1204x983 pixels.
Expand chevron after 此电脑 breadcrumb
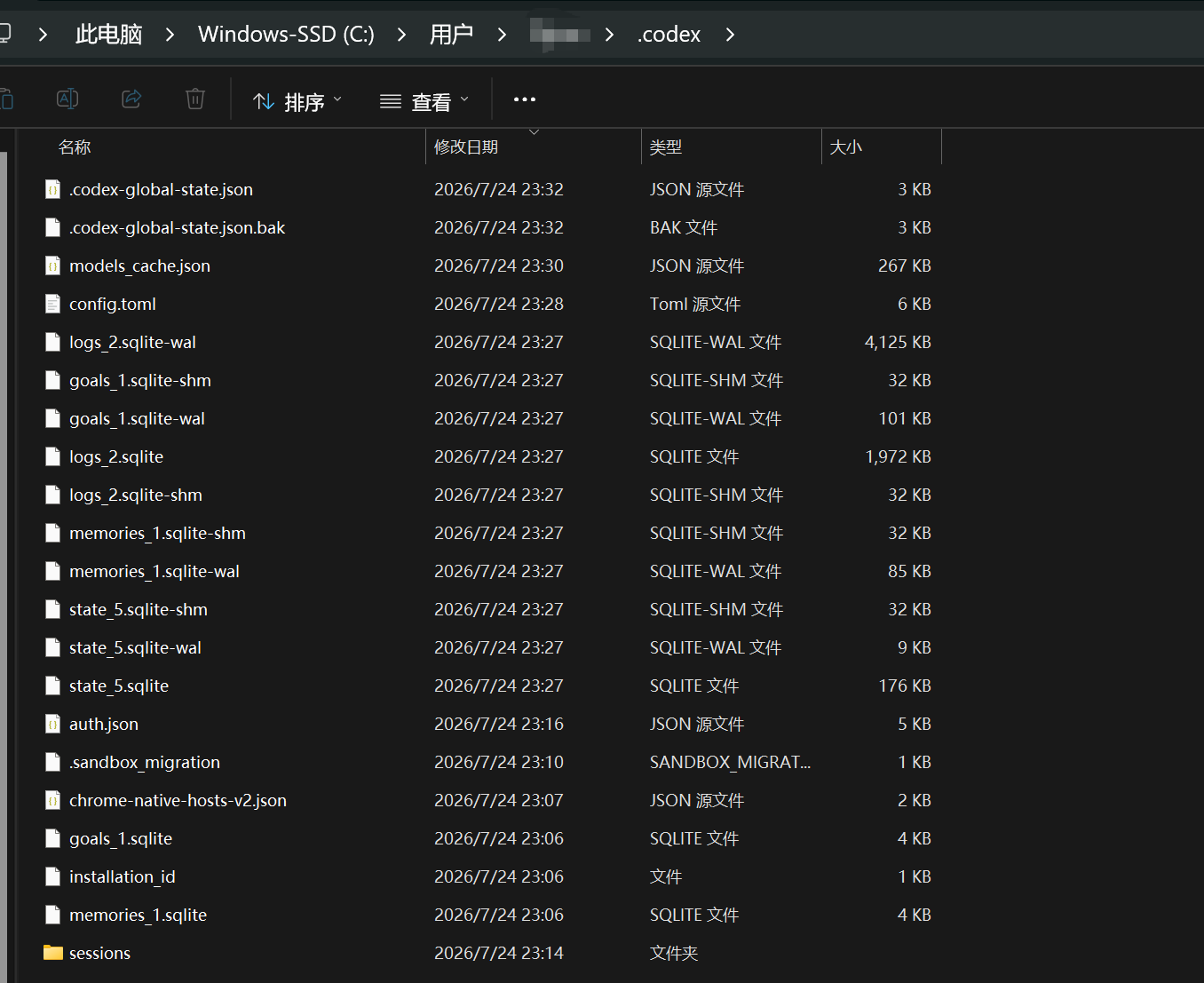tap(170, 35)
